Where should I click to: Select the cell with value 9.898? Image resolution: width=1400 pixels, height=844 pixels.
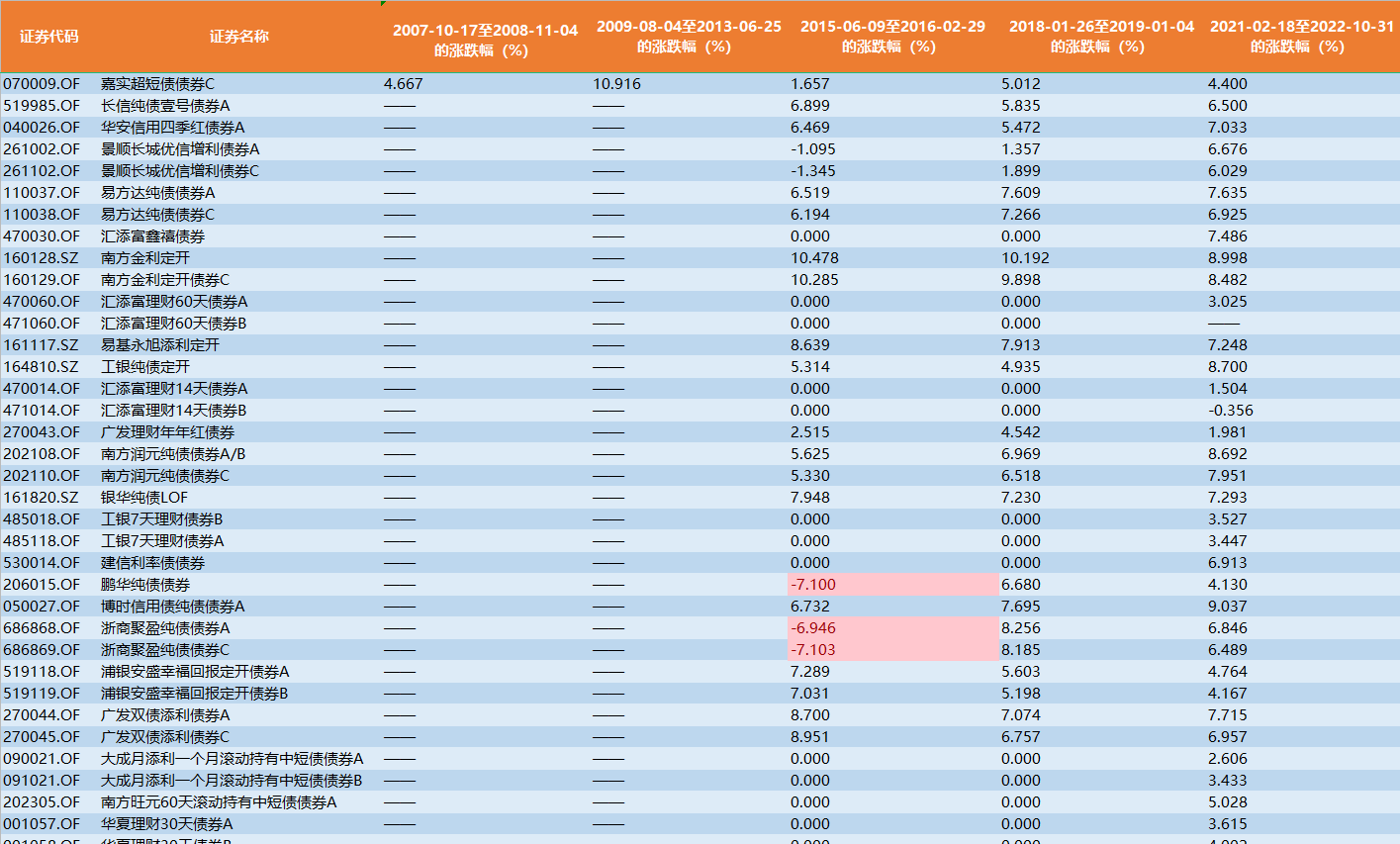[x=1020, y=280]
